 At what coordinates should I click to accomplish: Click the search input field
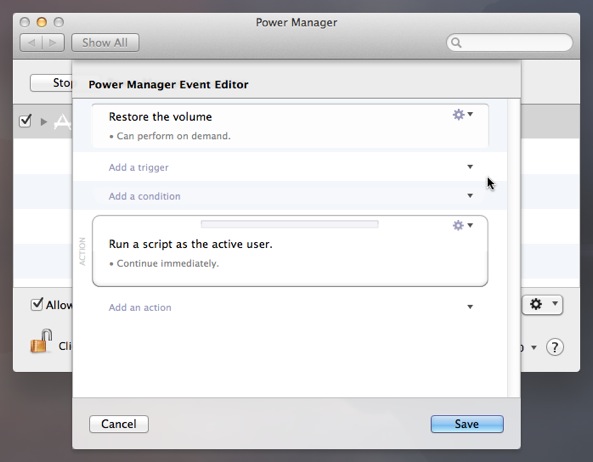coord(509,43)
